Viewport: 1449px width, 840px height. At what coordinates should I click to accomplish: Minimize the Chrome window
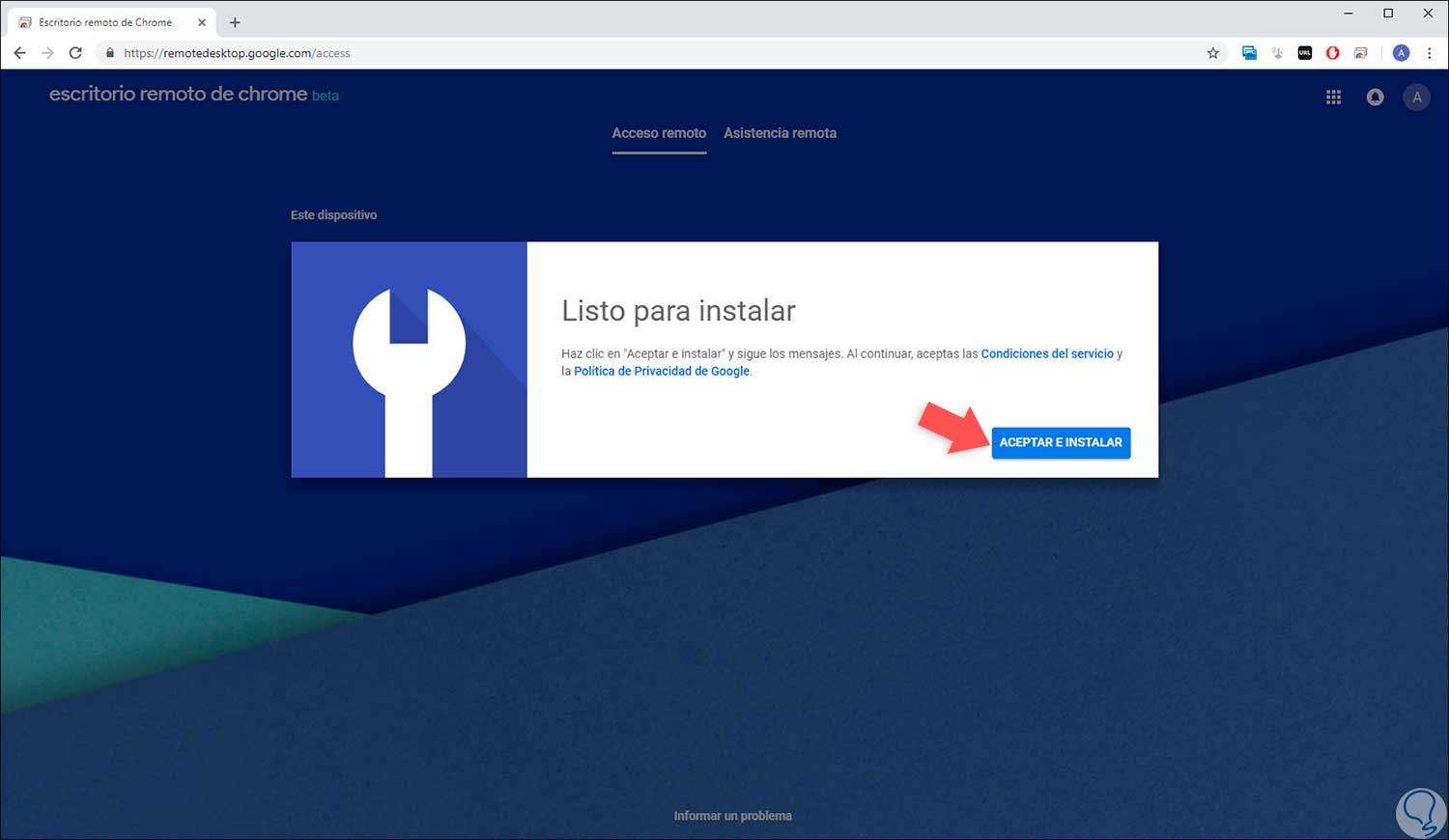[1349, 14]
